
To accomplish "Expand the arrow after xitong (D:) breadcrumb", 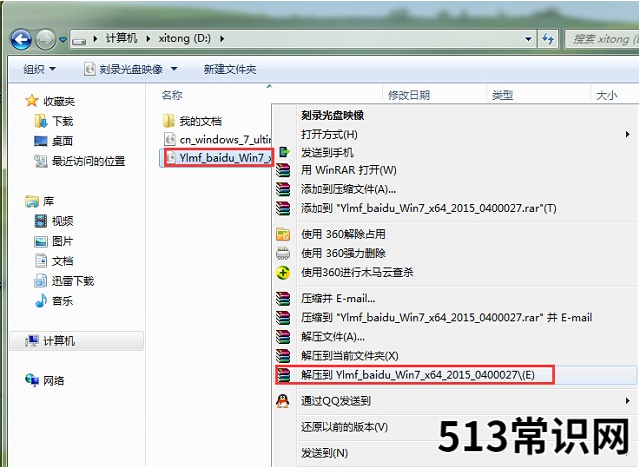I will 222,39.
